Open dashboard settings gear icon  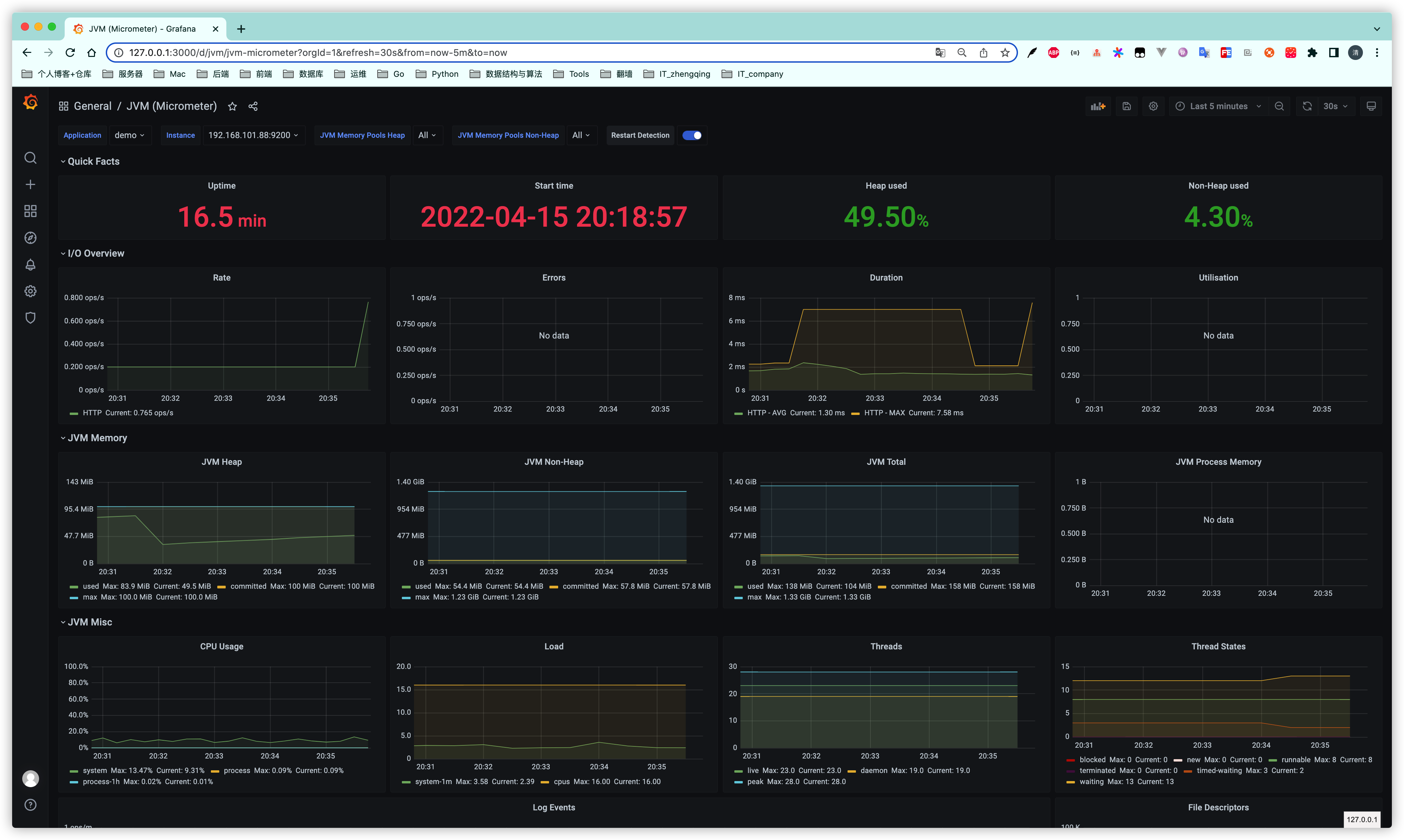point(1153,106)
